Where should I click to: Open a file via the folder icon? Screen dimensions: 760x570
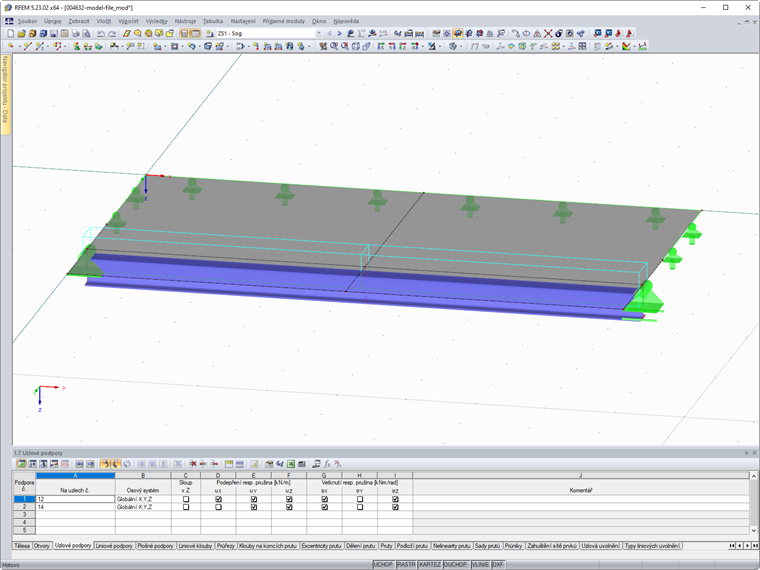coord(21,33)
